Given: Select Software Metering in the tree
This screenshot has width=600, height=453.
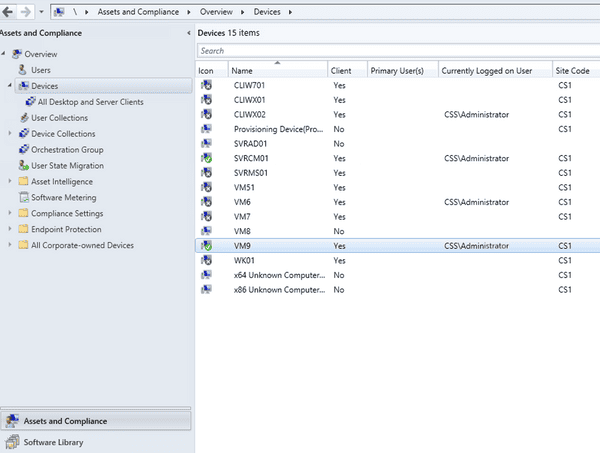Looking at the screenshot, I should (64, 197).
